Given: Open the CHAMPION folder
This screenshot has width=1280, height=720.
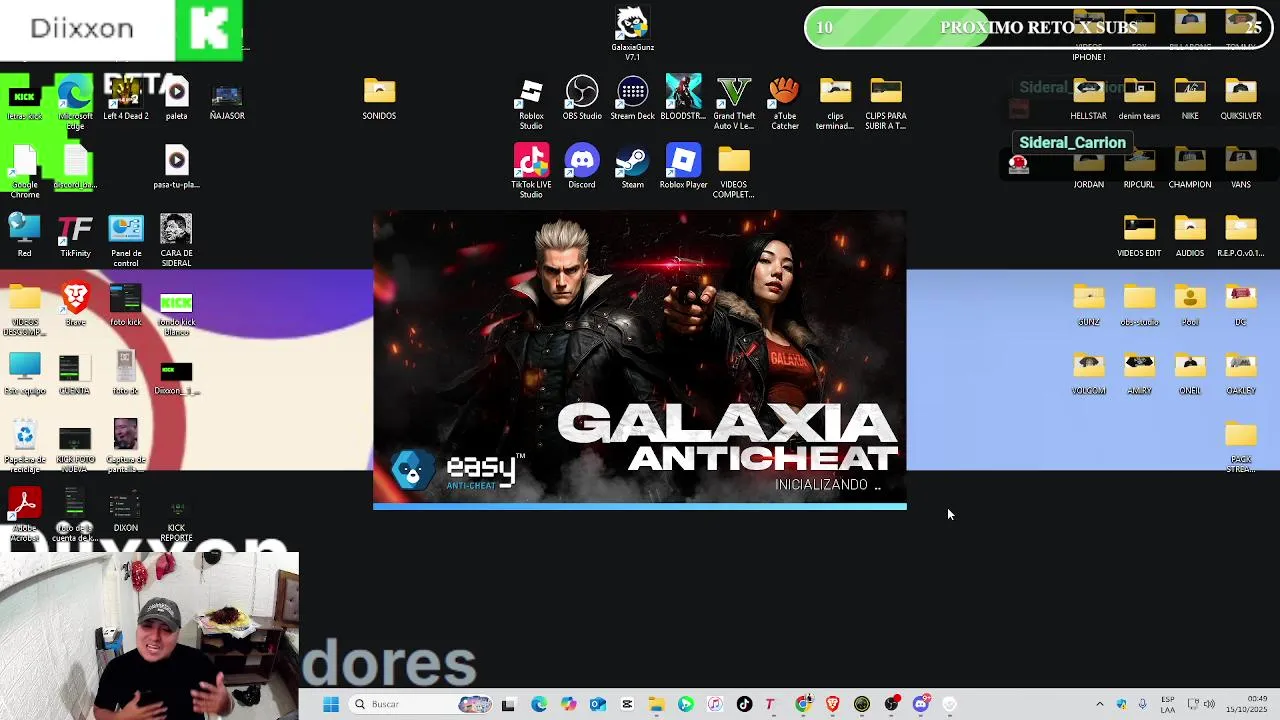Looking at the screenshot, I should pyautogui.click(x=1190, y=167).
